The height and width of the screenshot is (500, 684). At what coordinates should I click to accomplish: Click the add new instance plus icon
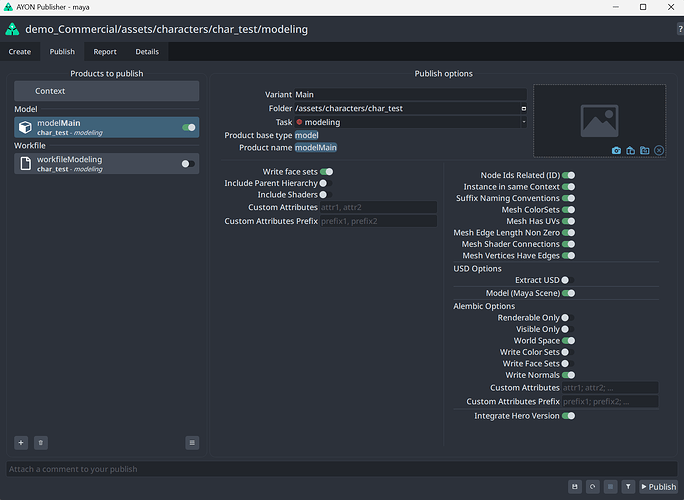pyautogui.click(x=21, y=442)
